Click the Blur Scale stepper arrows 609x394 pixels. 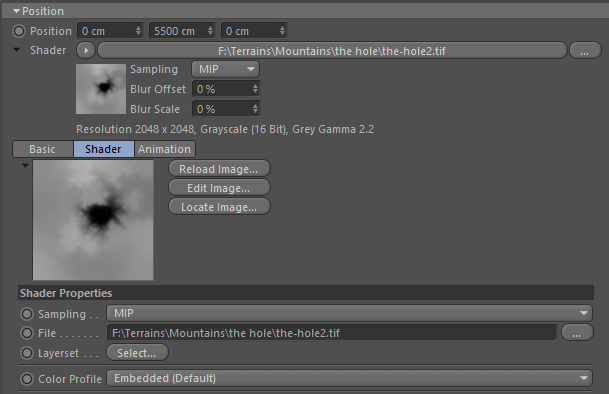point(255,108)
